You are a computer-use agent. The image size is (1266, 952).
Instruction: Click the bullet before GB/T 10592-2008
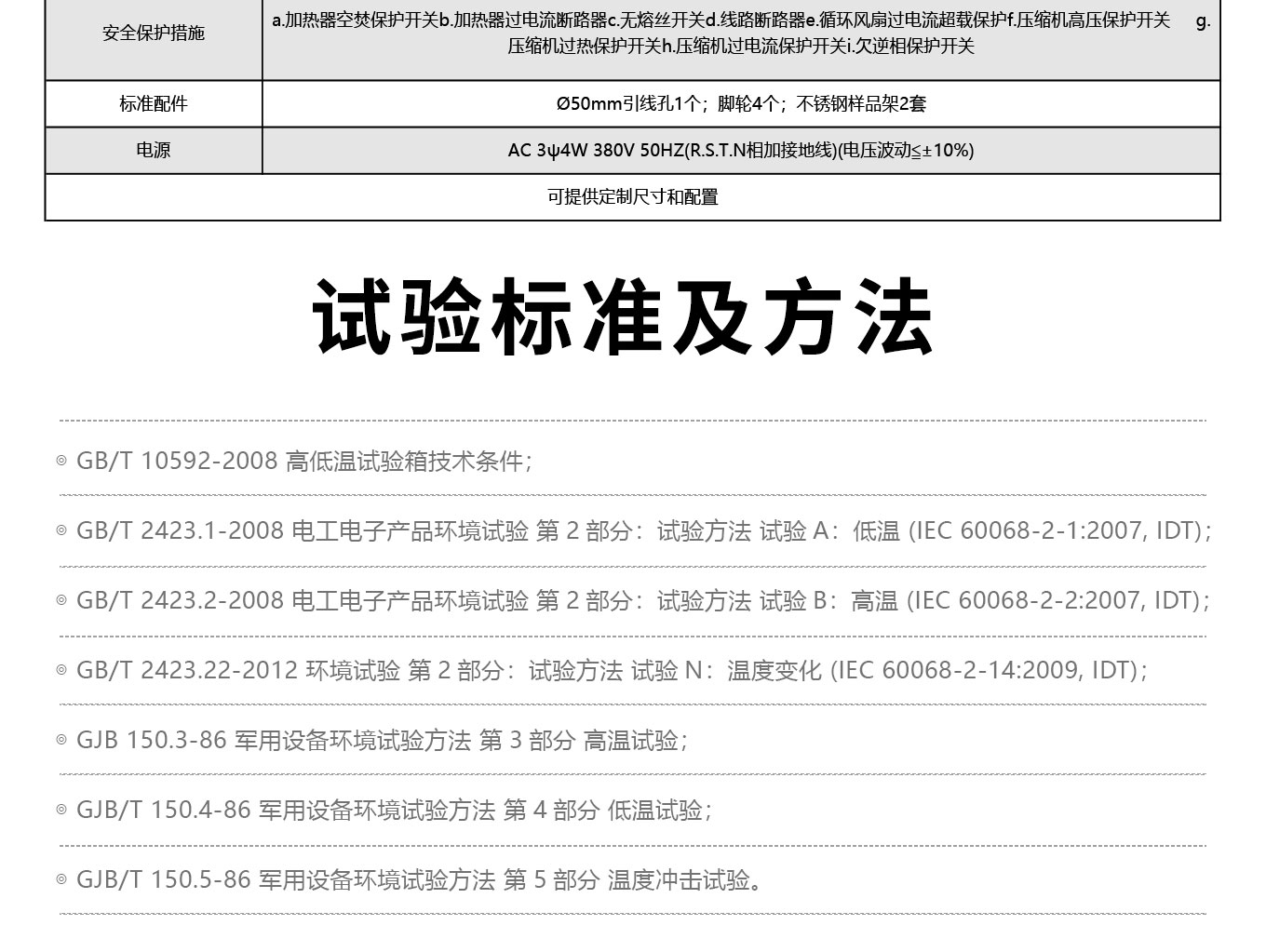pos(62,461)
